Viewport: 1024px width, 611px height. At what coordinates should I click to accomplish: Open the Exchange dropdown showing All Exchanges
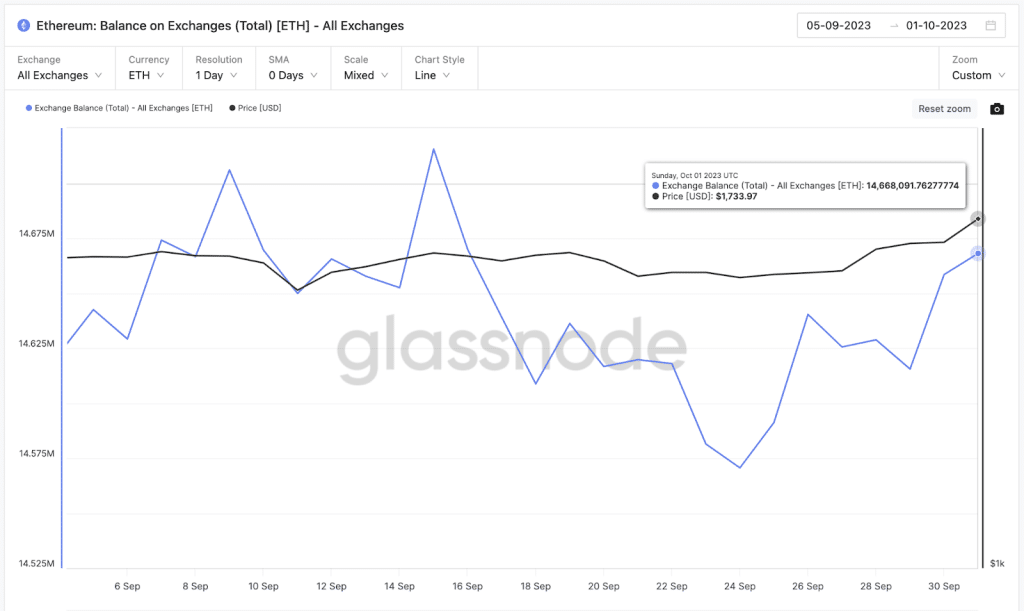58,74
